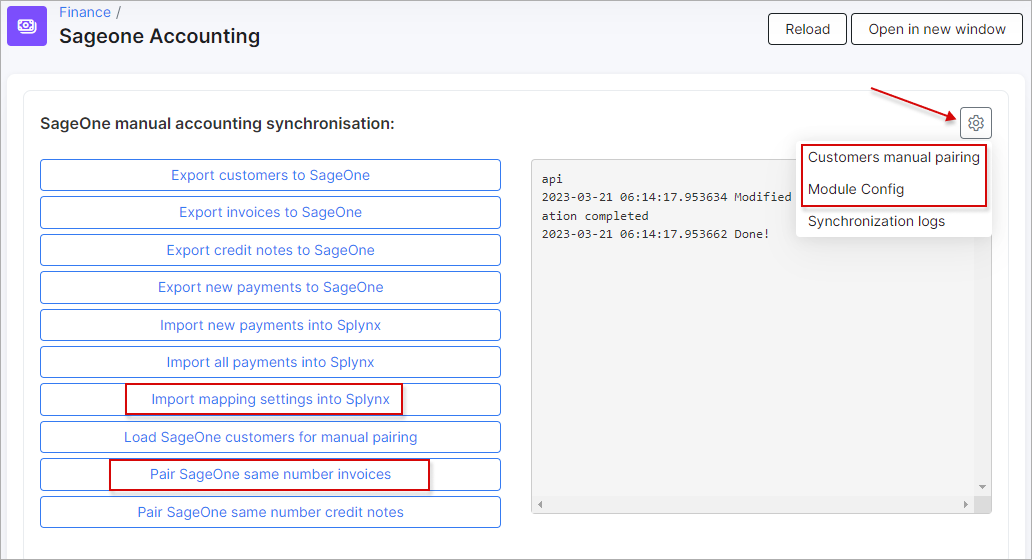Load SageOne customers for manual pairing
Screen dimensions: 1032x560
[x=270, y=437]
